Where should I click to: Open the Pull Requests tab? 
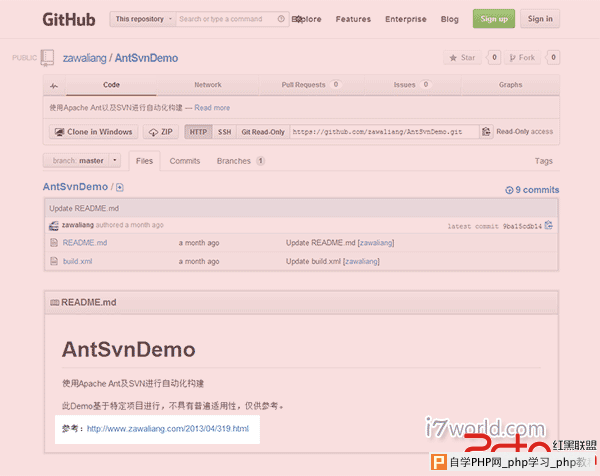tap(311, 85)
